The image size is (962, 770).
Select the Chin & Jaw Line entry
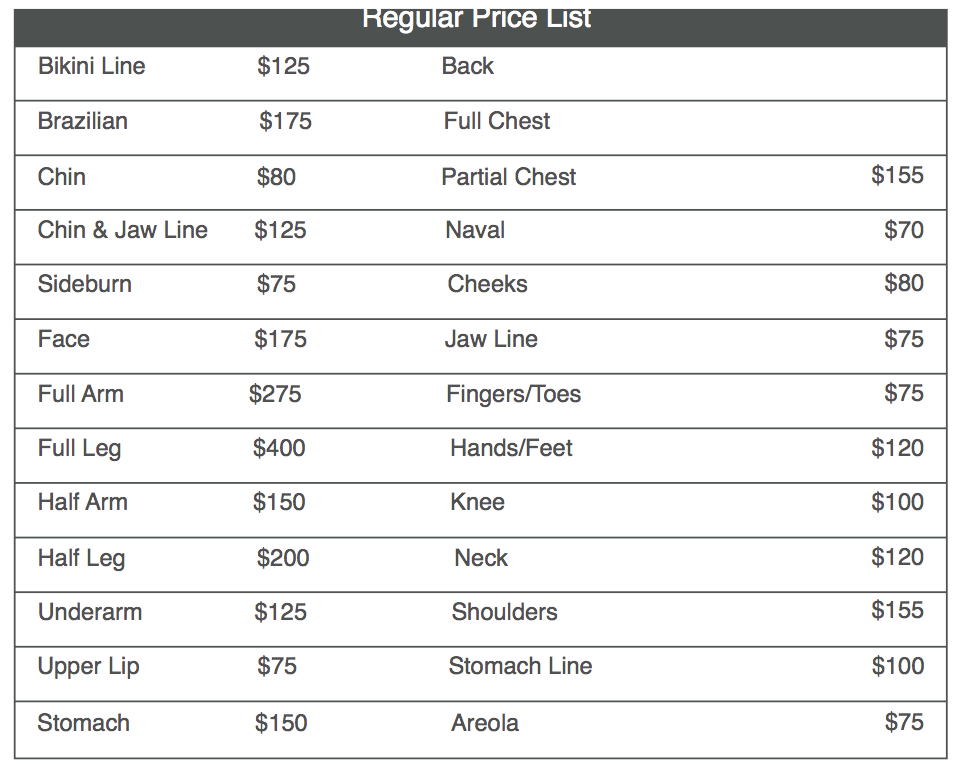click(x=123, y=230)
